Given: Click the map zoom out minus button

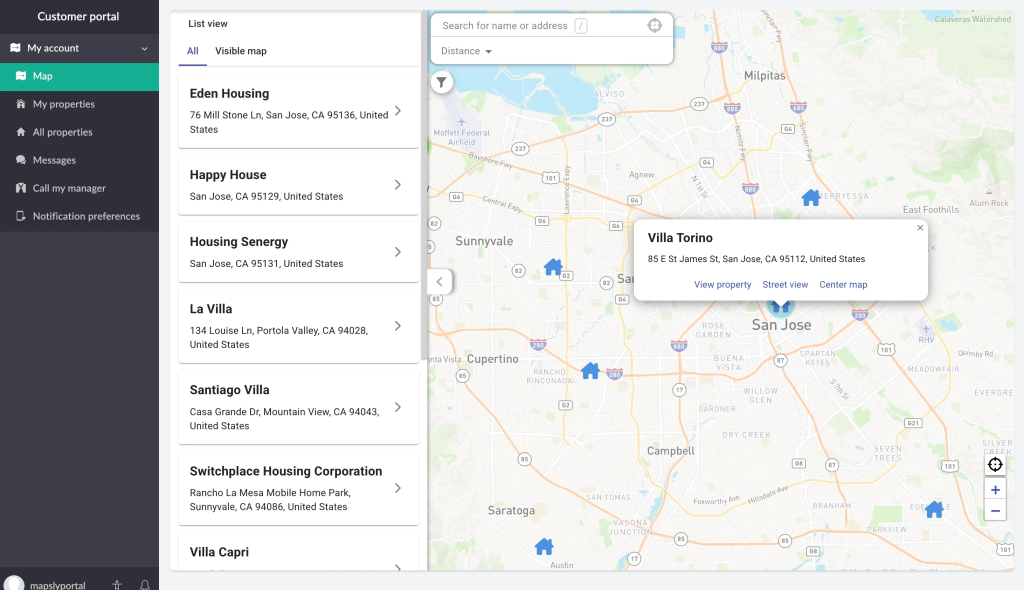Looking at the screenshot, I should [995, 512].
